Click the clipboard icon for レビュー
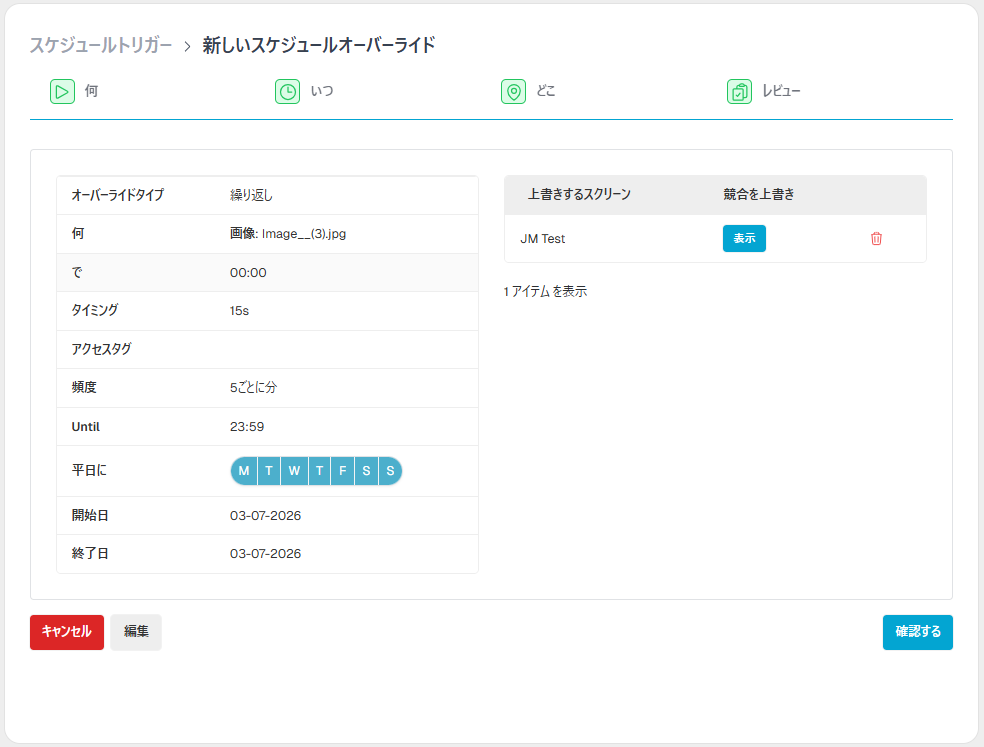The width and height of the screenshot is (984, 747). point(739,92)
